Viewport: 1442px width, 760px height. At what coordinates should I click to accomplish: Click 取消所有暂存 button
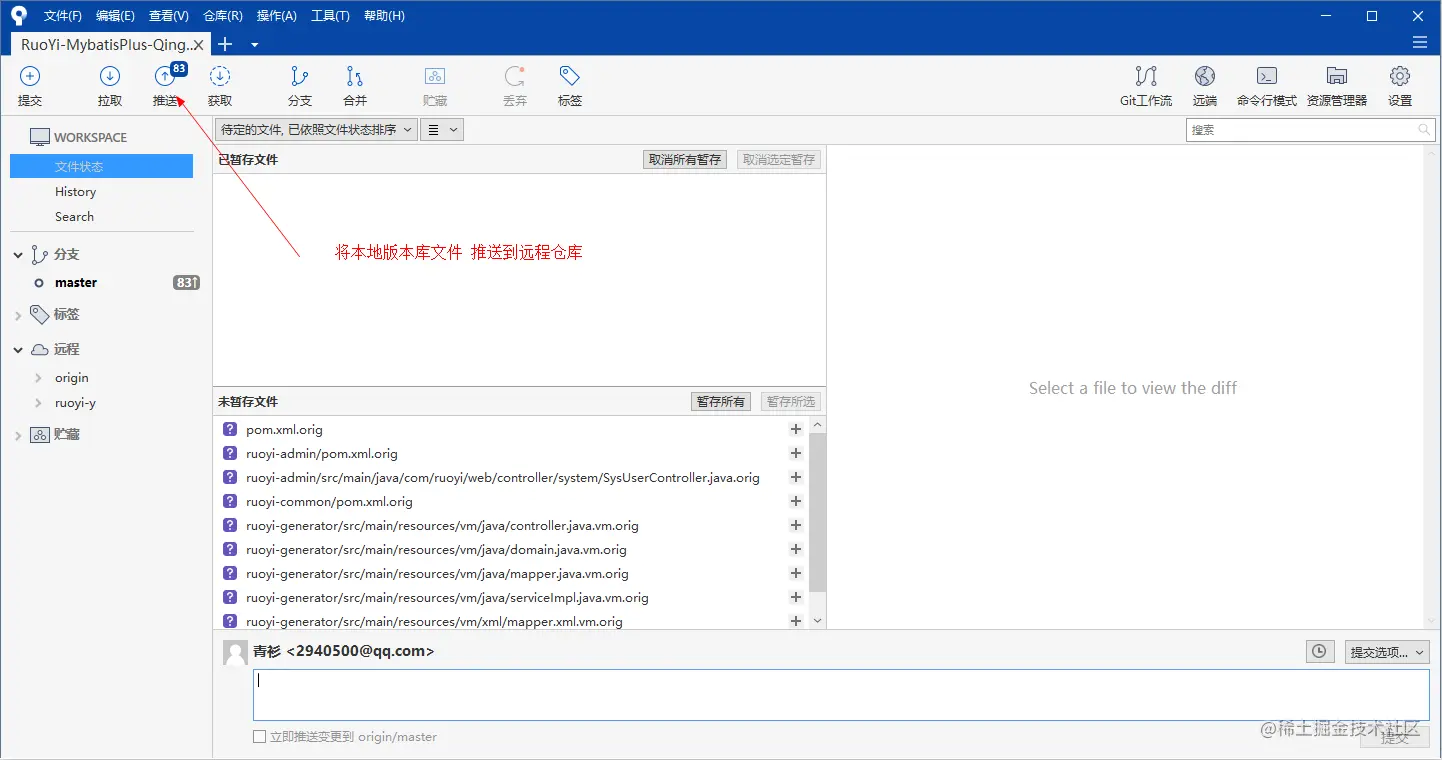click(685, 159)
